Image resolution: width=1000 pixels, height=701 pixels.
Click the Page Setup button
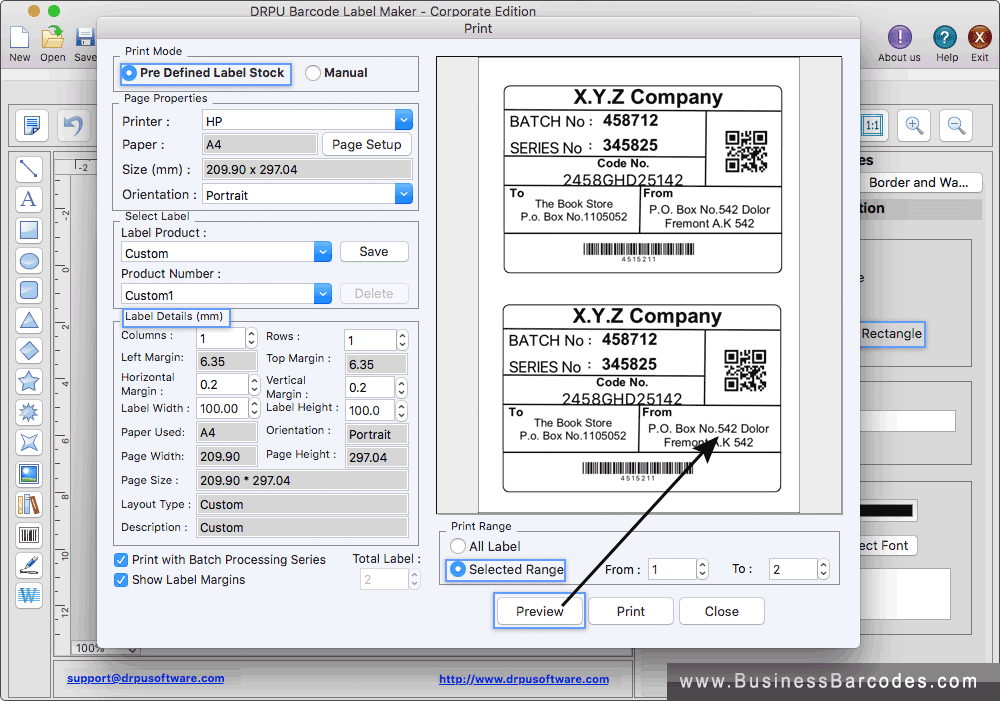click(367, 144)
